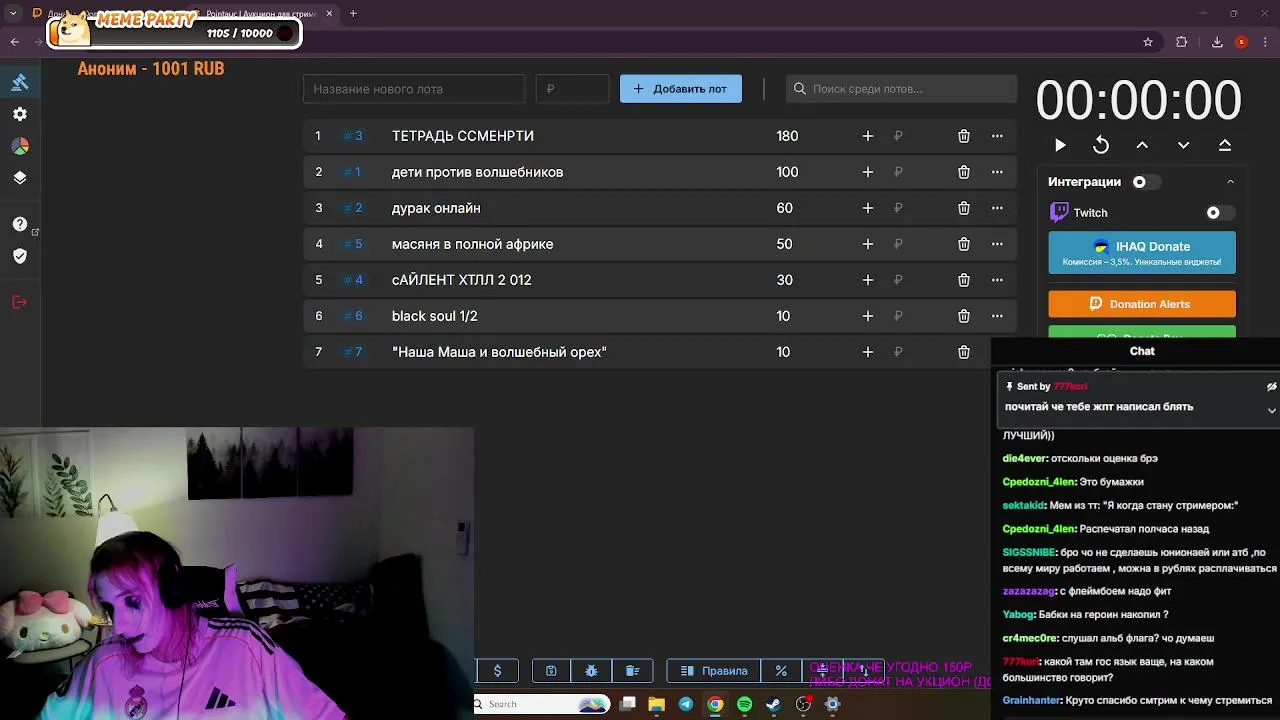Click the ₽ field on ТЕТРАДЬ ССМЕНРТИ row
This screenshot has height=720, width=1280.
click(898, 136)
